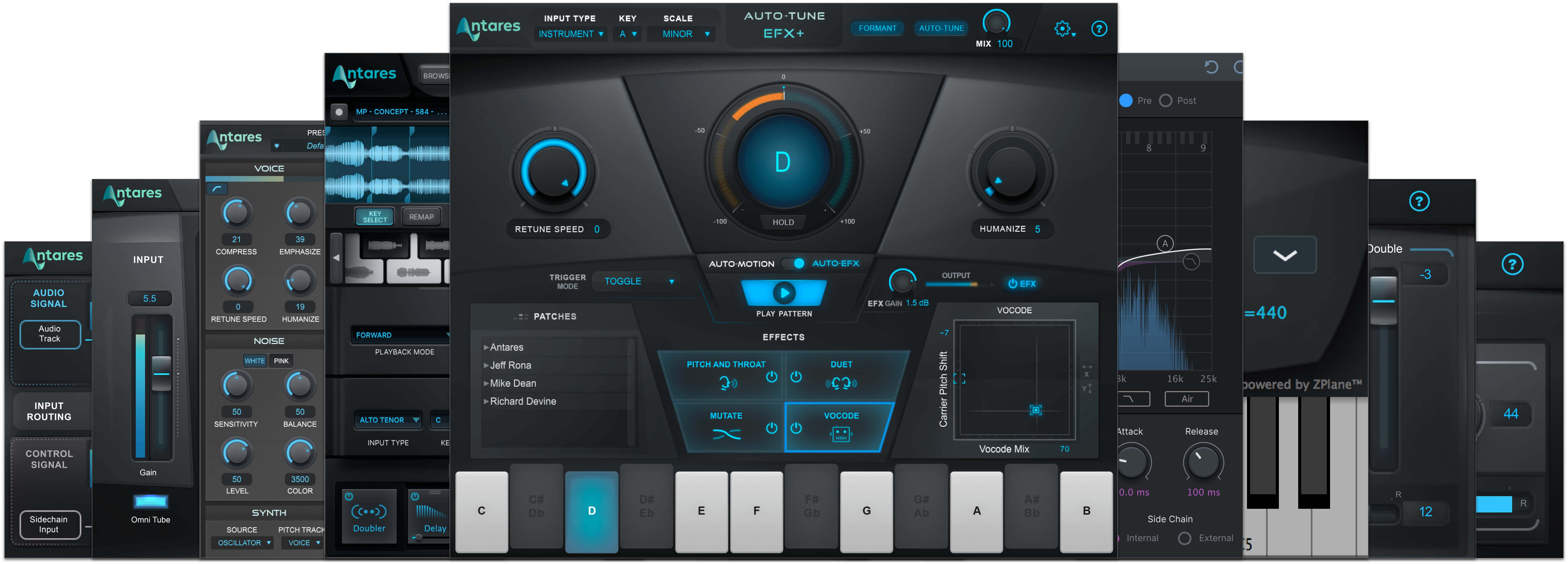
Task: Click the Vocode robot icon
Action: pyautogui.click(x=841, y=434)
